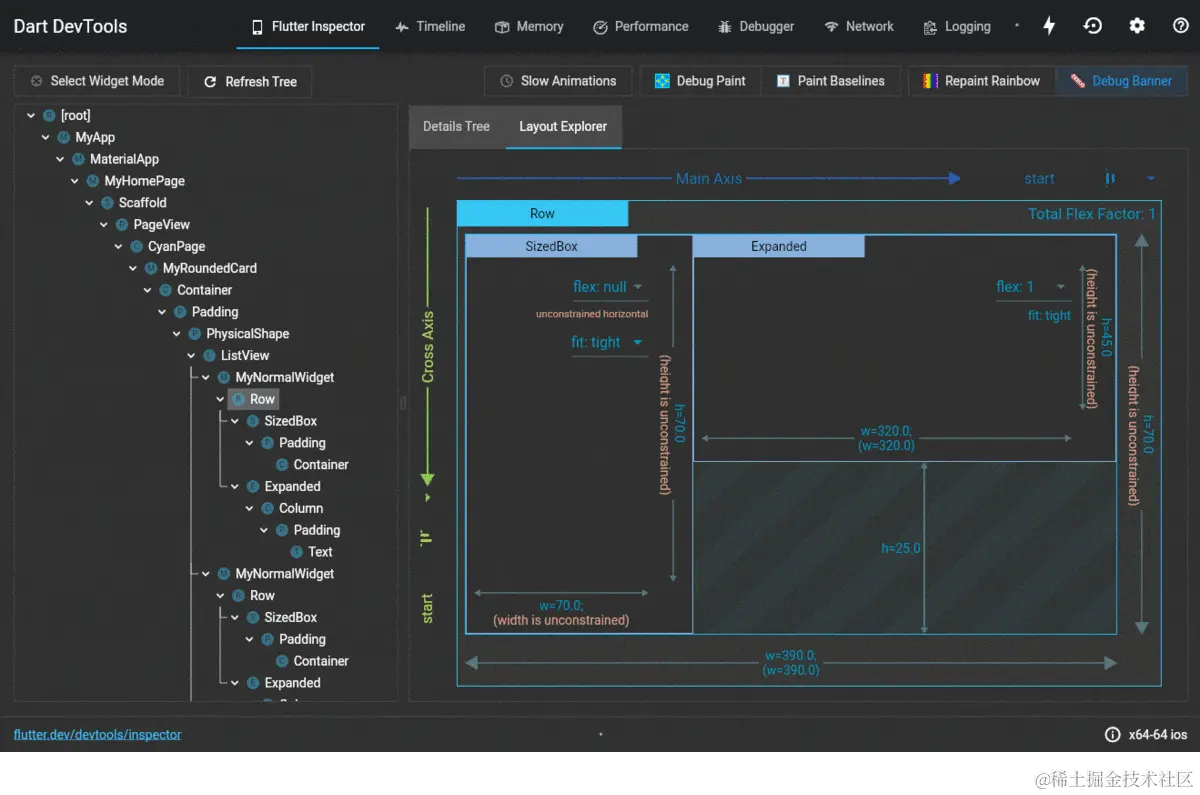Screen dimensions: 1200x795
Task: Open the flutter.dev/devtools/inspector link
Action: click(98, 734)
